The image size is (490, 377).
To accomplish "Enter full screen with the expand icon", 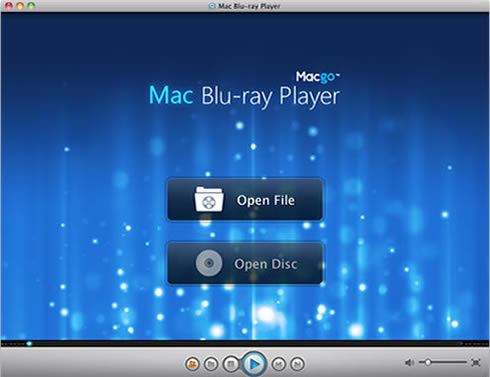I will coord(476,362).
